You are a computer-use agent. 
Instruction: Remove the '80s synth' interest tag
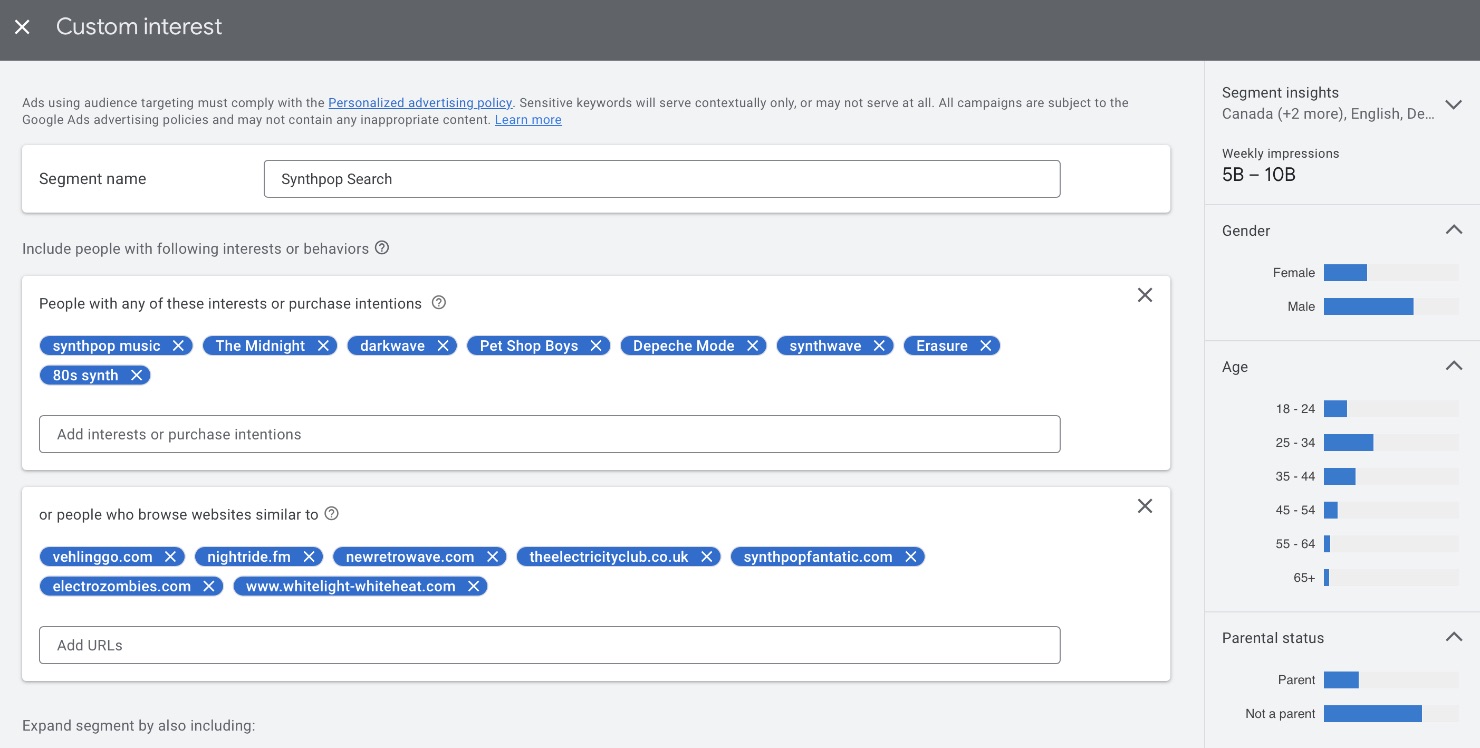pyautogui.click(x=137, y=376)
